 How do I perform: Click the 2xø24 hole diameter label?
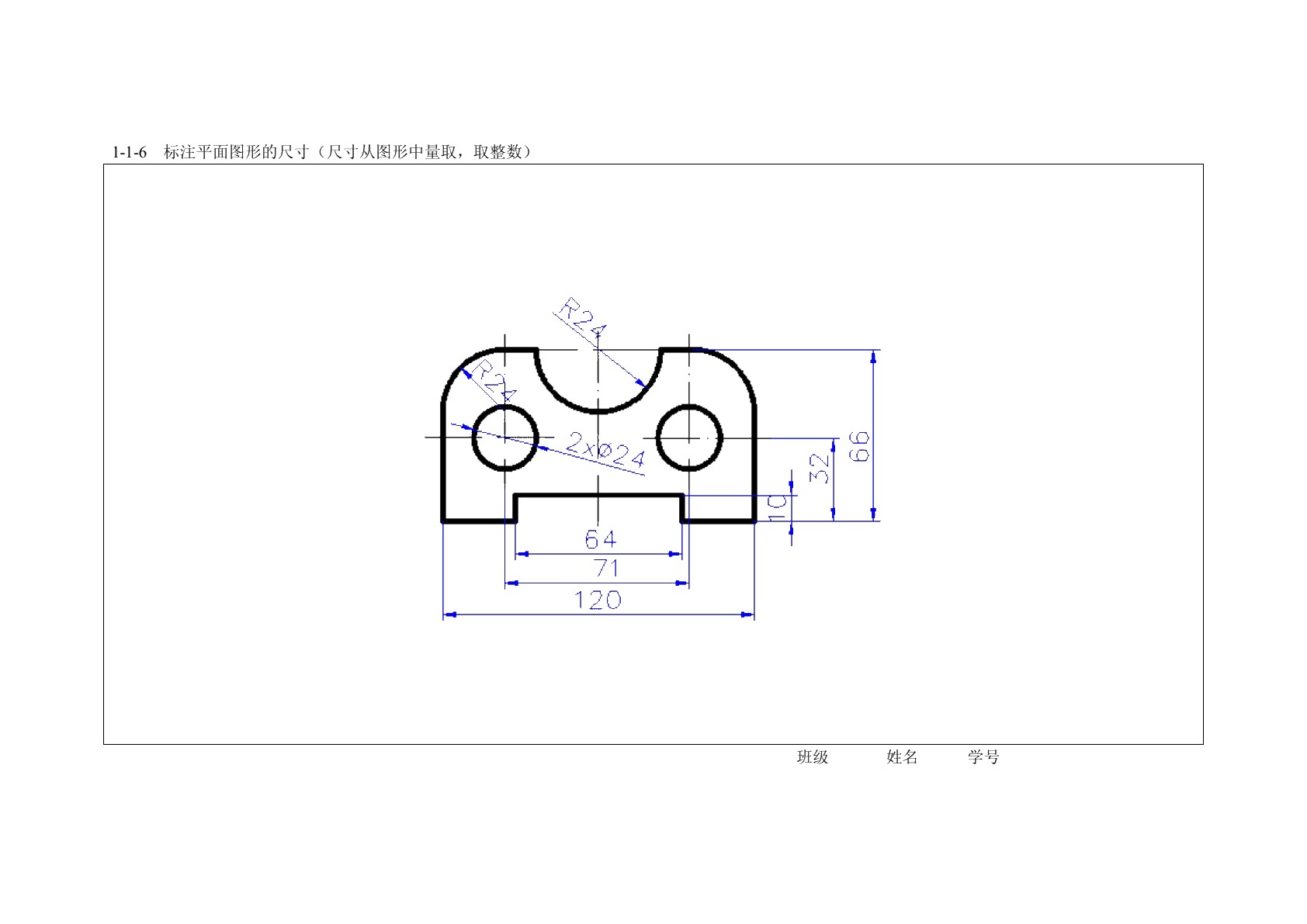click(x=605, y=450)
